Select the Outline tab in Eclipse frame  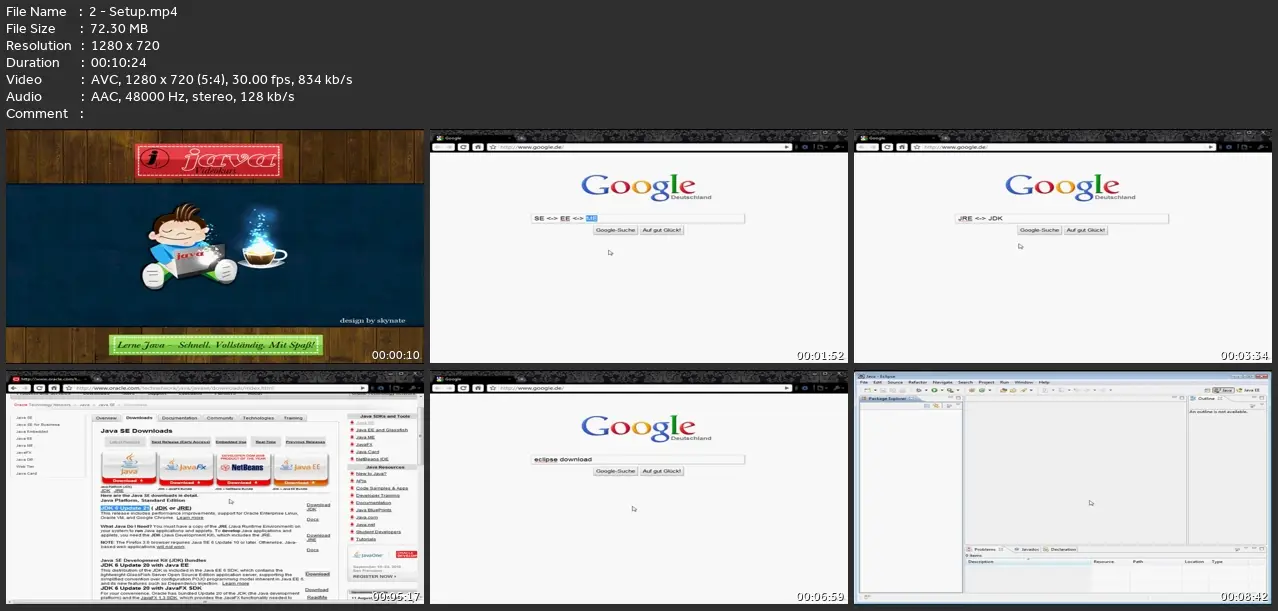pos(1207,400)
